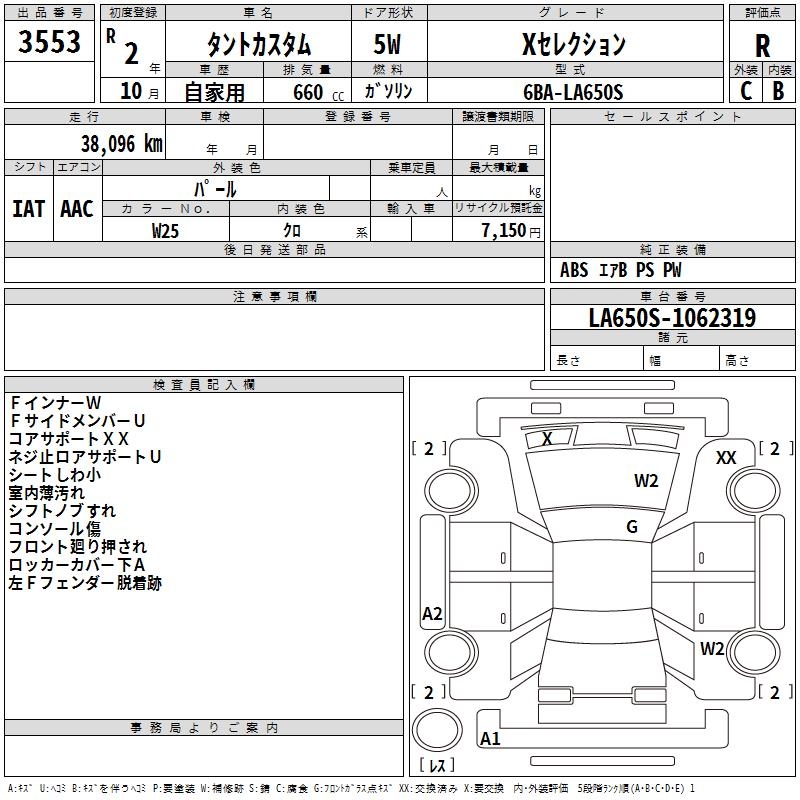Click interior grade B cell
Viewport: 800px width, 800px height.
(778, 90)
